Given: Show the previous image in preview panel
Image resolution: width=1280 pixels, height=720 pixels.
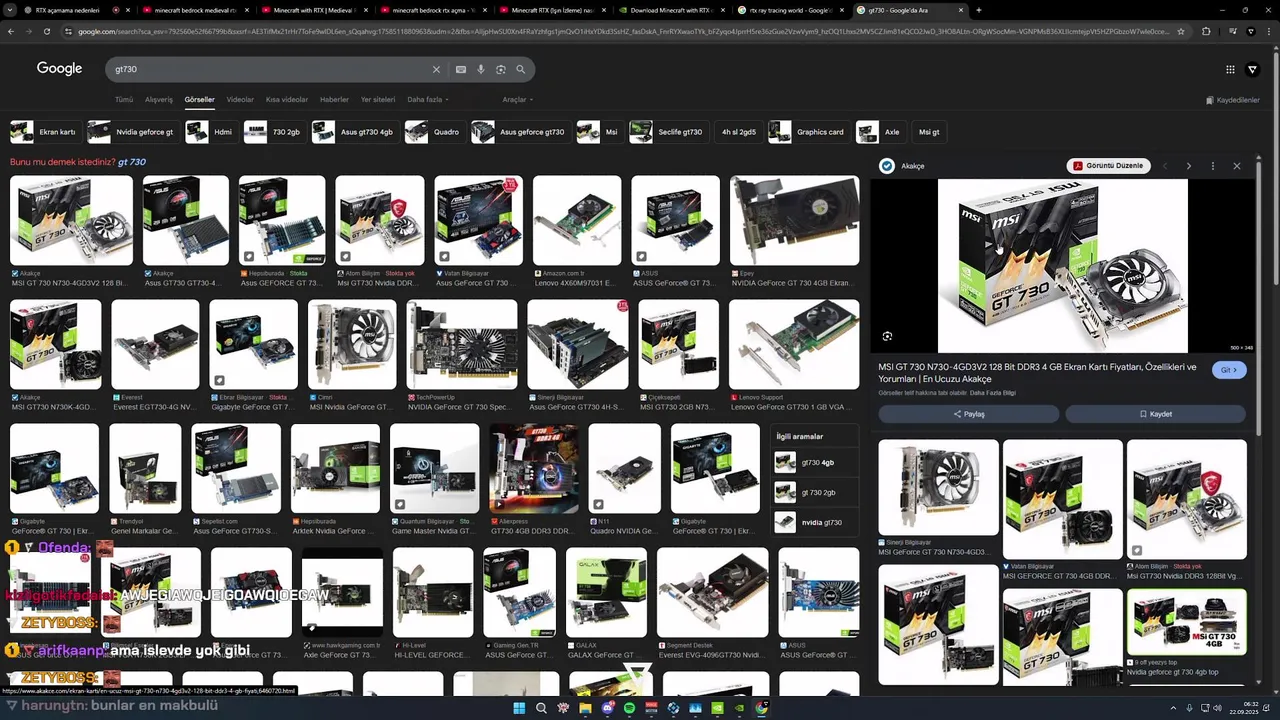Looking at the screenshot, I should (1164, 166).
